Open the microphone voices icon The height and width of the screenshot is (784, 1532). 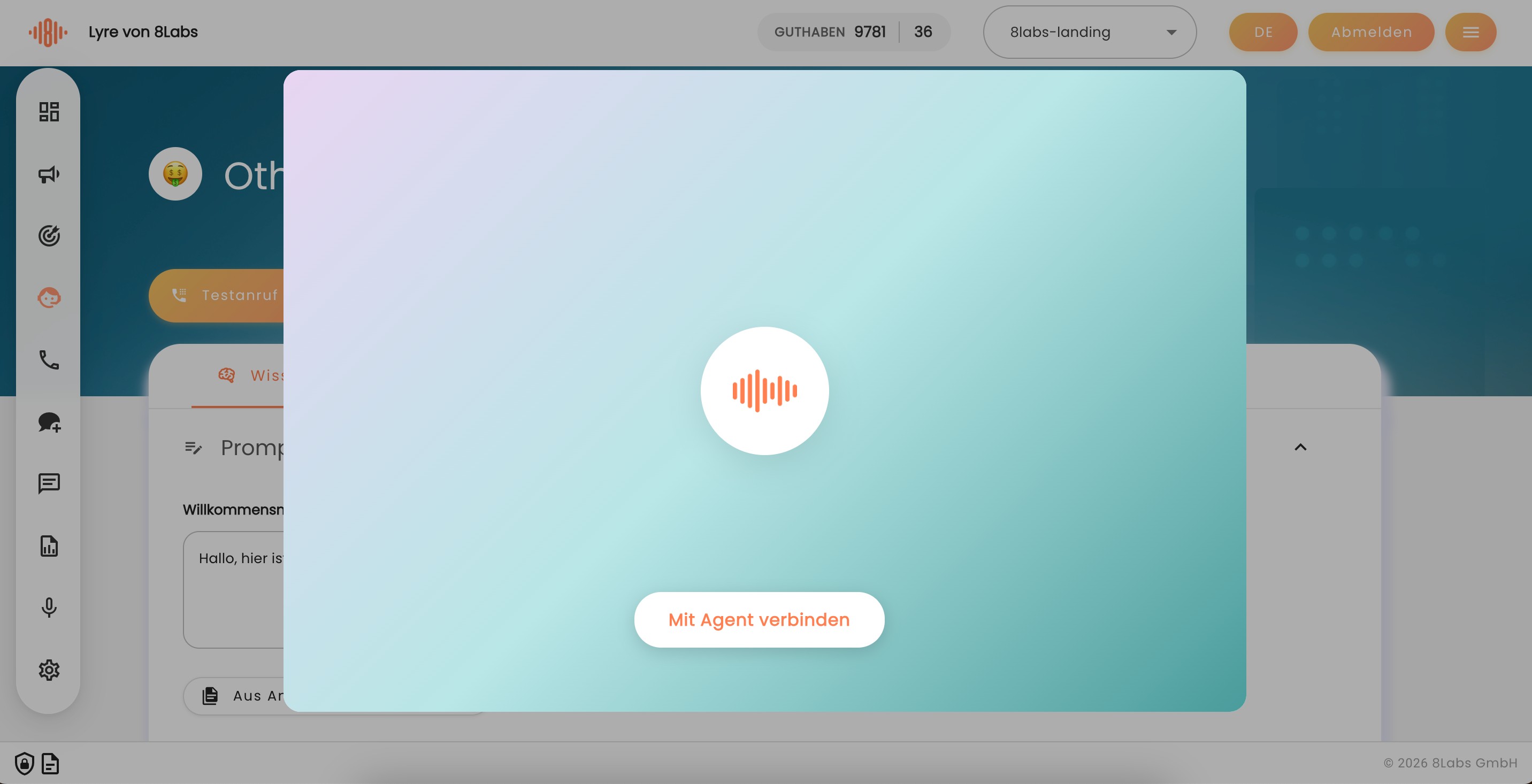click(x=49, y=608)
